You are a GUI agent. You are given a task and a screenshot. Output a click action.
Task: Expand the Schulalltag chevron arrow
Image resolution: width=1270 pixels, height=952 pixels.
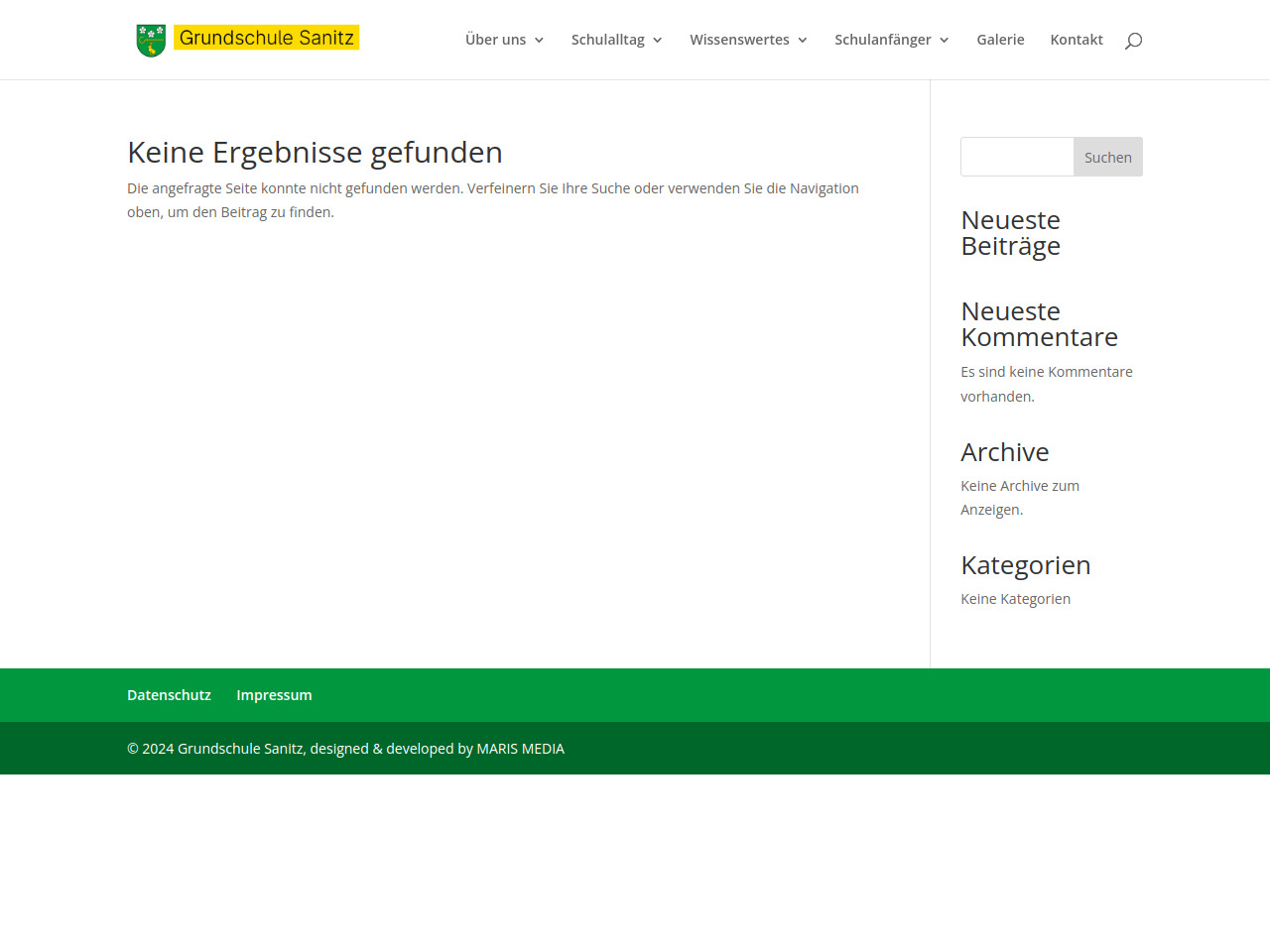click(x=658, y=41)
